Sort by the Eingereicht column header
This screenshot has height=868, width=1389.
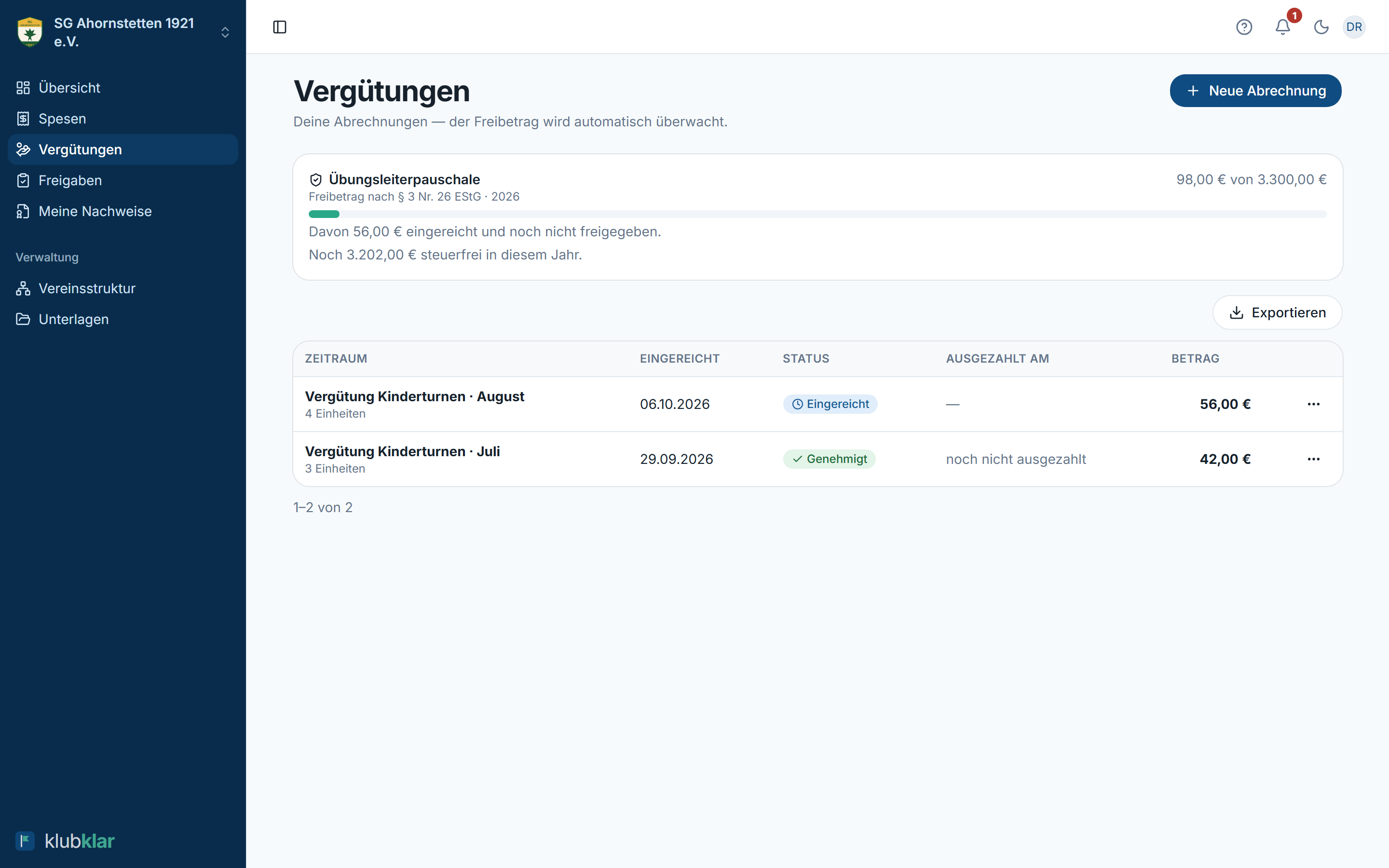tap(680, 359)
